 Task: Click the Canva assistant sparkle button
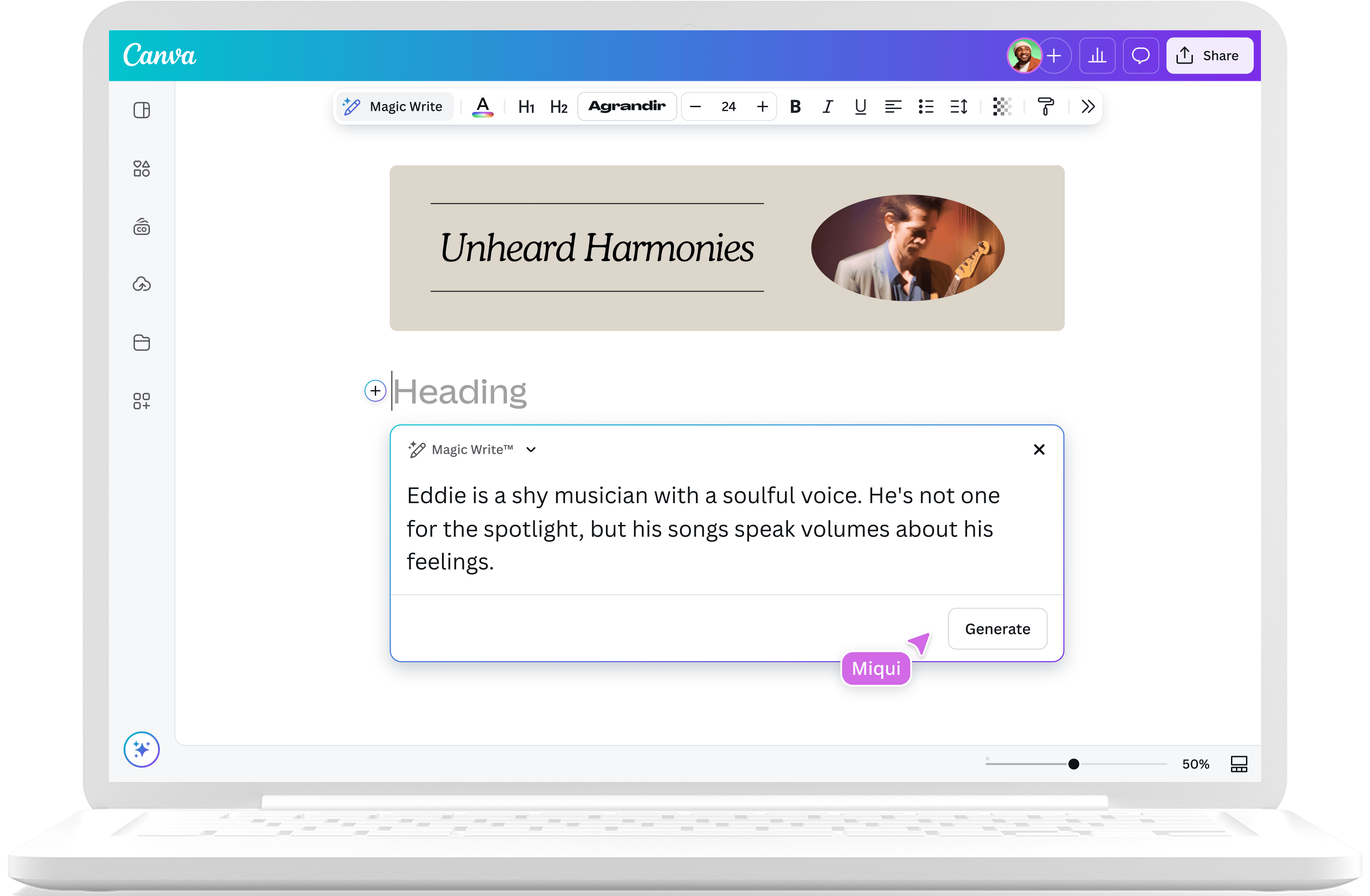(142, 749)
